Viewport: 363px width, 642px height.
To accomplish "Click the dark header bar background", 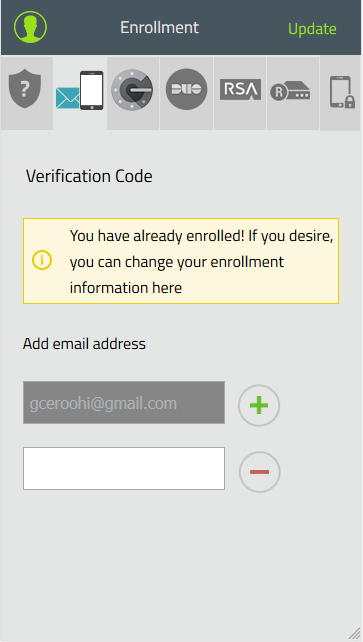I will [244, 27].
